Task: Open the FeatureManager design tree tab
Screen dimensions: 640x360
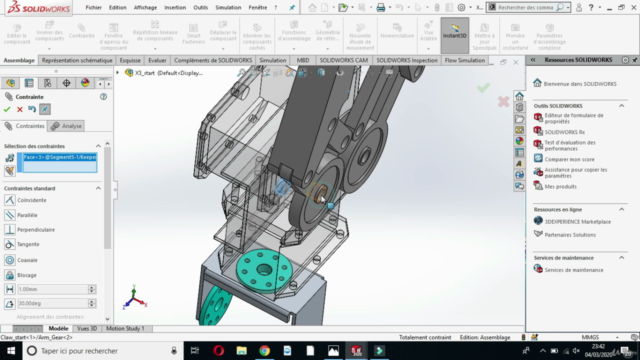Action: pos(10,83)
